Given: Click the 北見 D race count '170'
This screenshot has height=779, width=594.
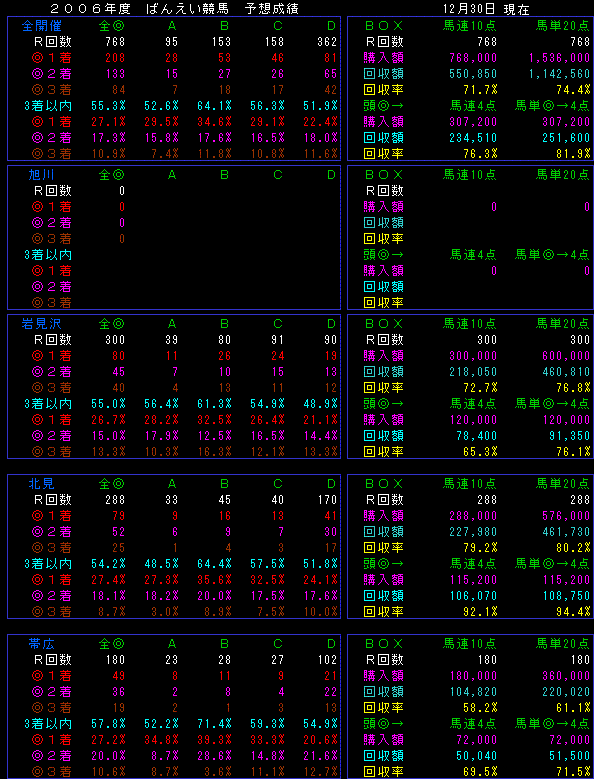Looking at the screenshot, I should (327, 499).
